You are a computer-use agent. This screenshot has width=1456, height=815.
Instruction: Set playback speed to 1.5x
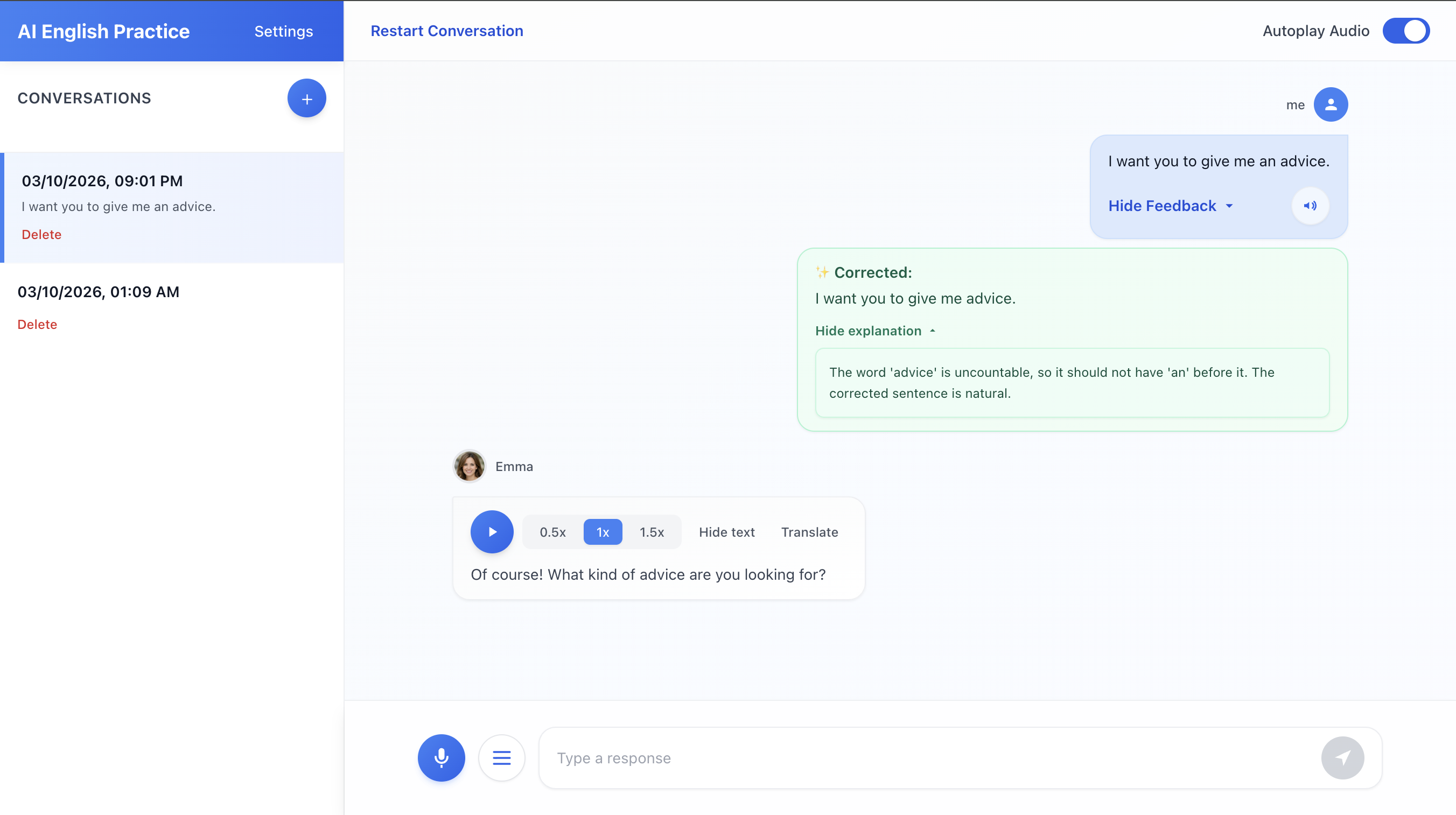(651, 532)
